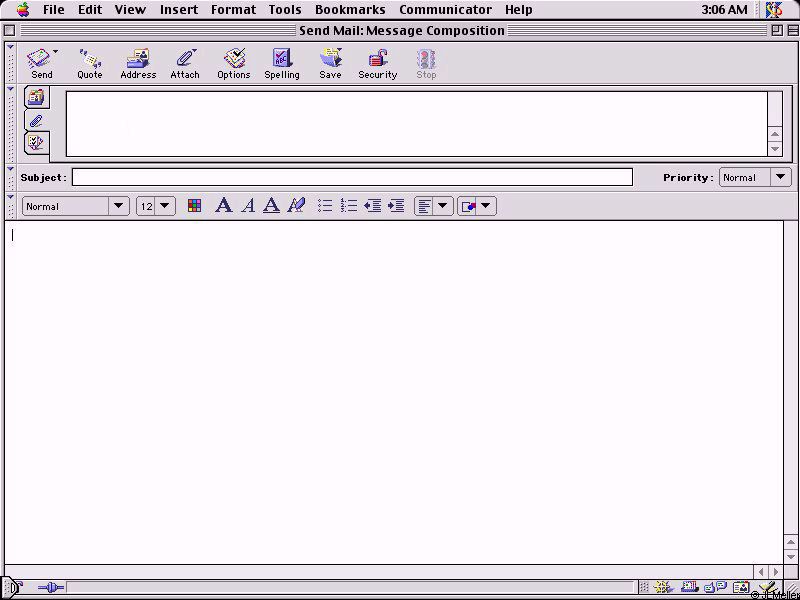Open the font size 12 dropdown
The image size is (800, 600).
point(156,206)
